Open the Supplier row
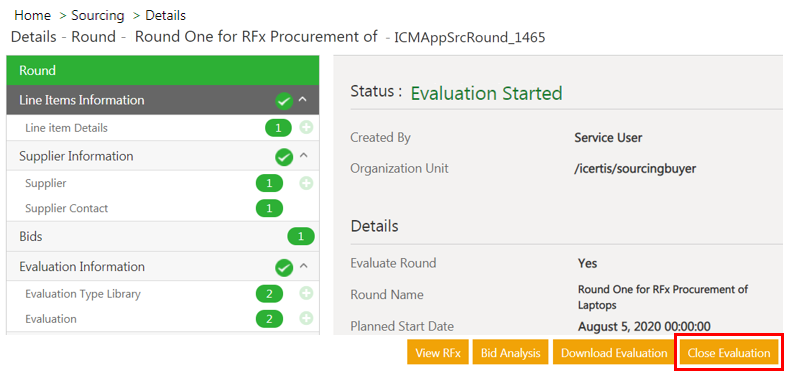The height and width of the screenshot is (373, 790). click(x=163, y=183)
